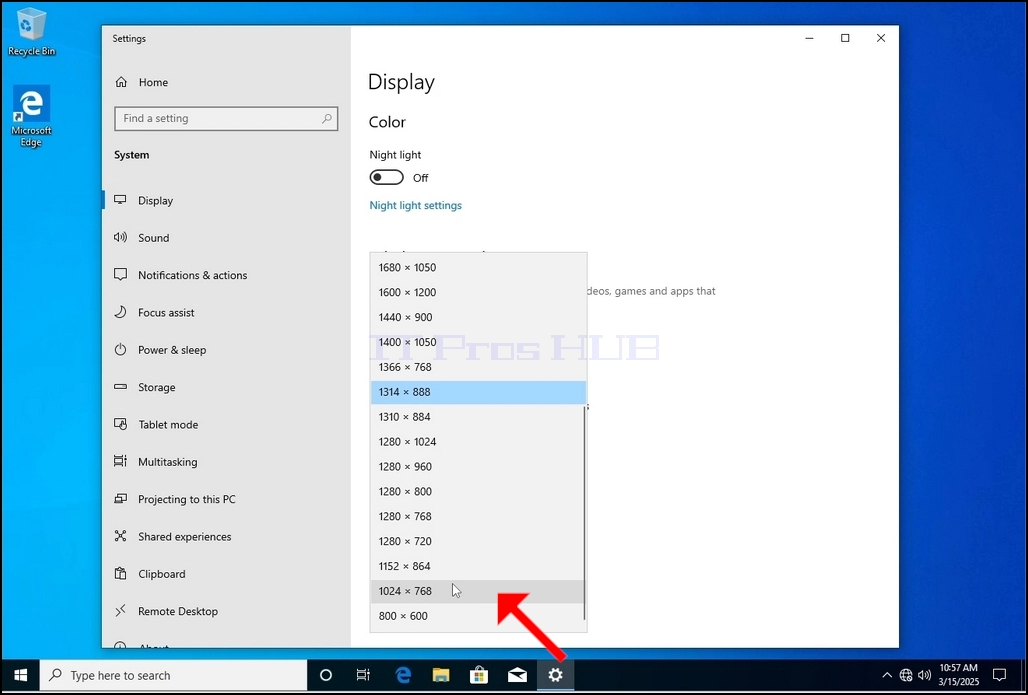The height and width of the screenshot is (695, 1028).
Task: Choose 1680 × 1050 resolution
Action: click(x=478, y=268)
